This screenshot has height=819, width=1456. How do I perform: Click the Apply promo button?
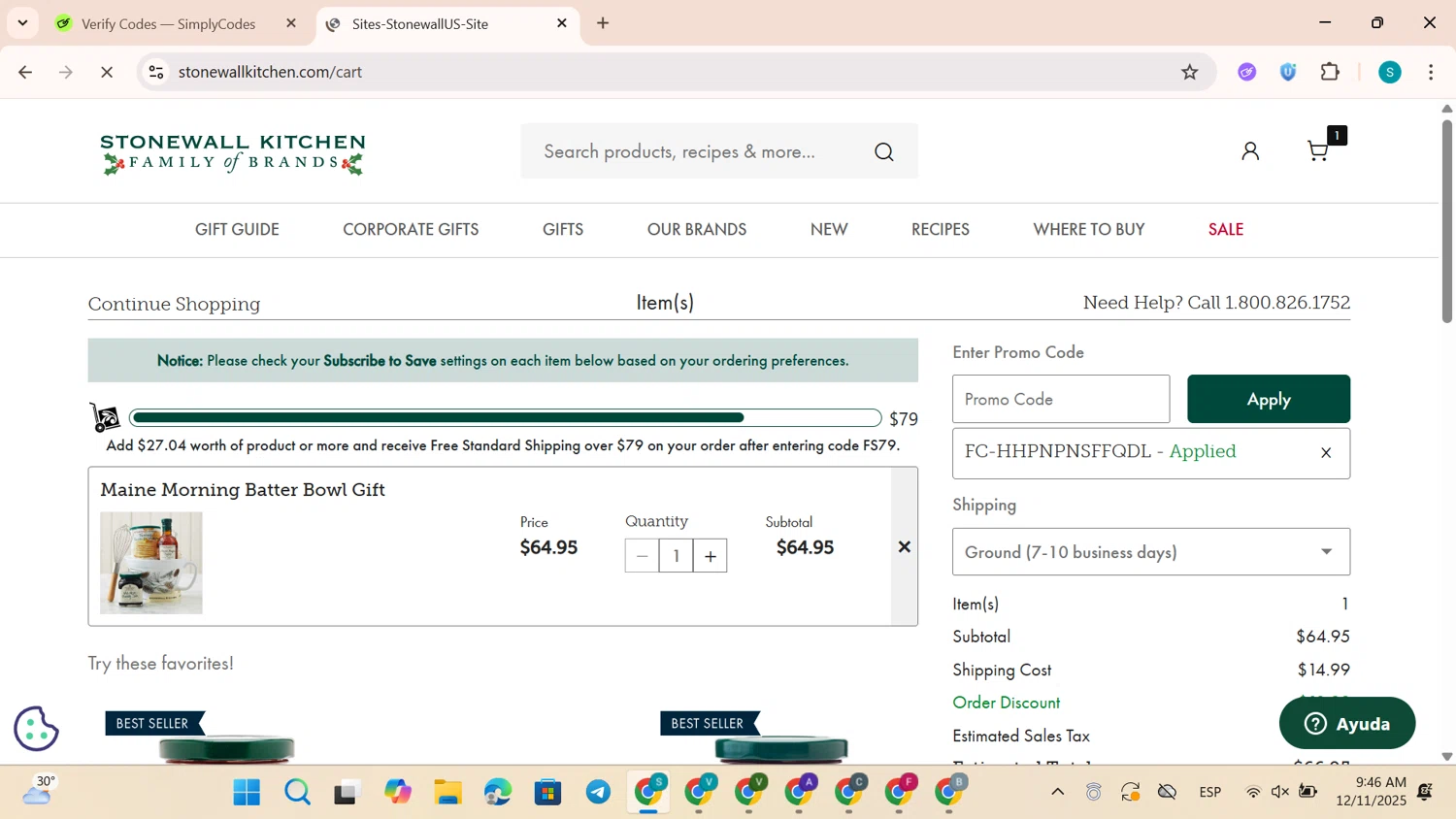coord(1269,399)
